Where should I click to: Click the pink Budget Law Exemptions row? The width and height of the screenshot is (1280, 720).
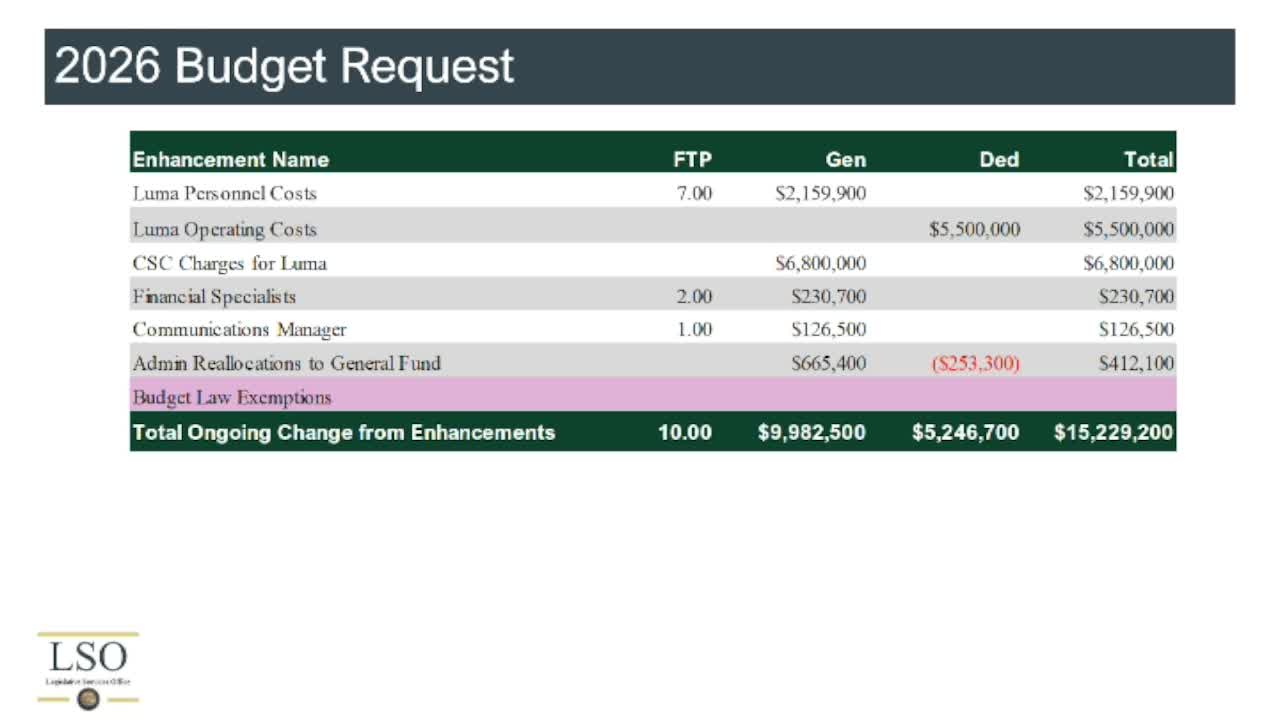(x=653, y=396)
